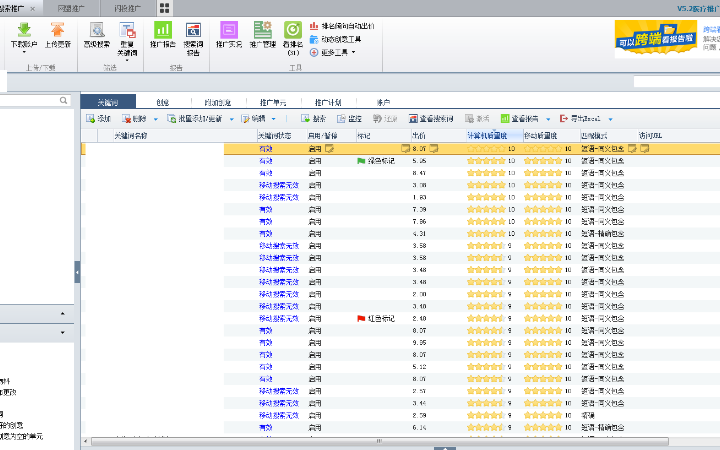Open 动态创意工具 tool
Viewport: 720px width, 450px height.
click(x=335, y=39)
